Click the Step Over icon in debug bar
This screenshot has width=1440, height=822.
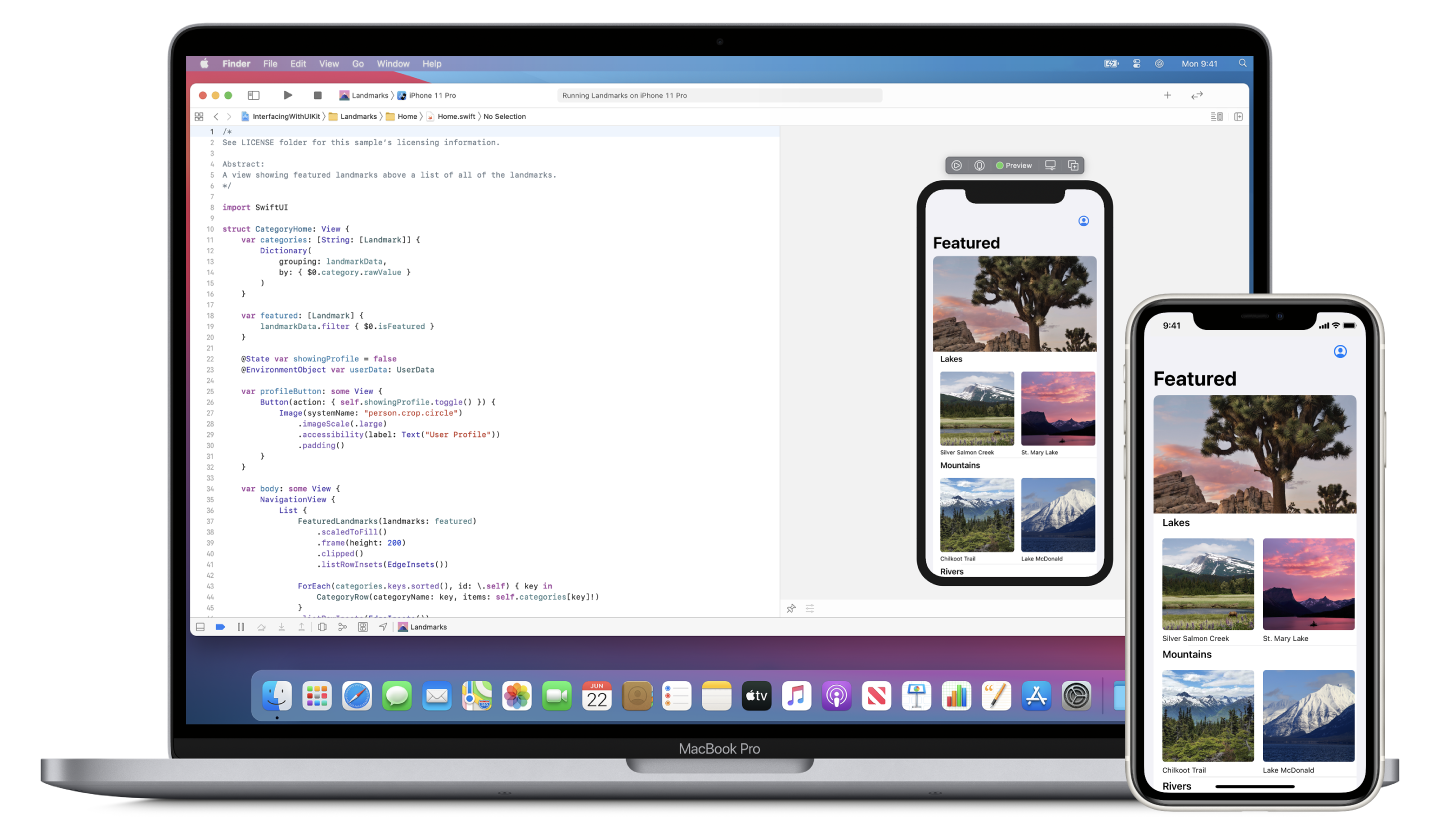pyautogui.click(x=263, y=627)
